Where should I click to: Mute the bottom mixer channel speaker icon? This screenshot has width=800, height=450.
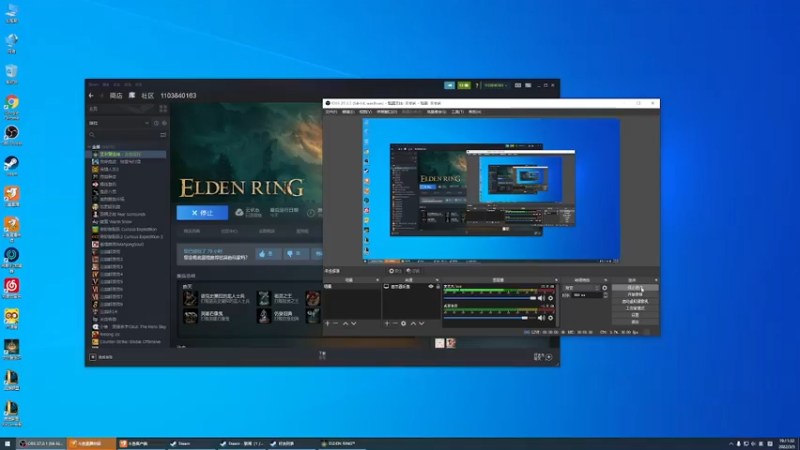[x=541, y=318]
